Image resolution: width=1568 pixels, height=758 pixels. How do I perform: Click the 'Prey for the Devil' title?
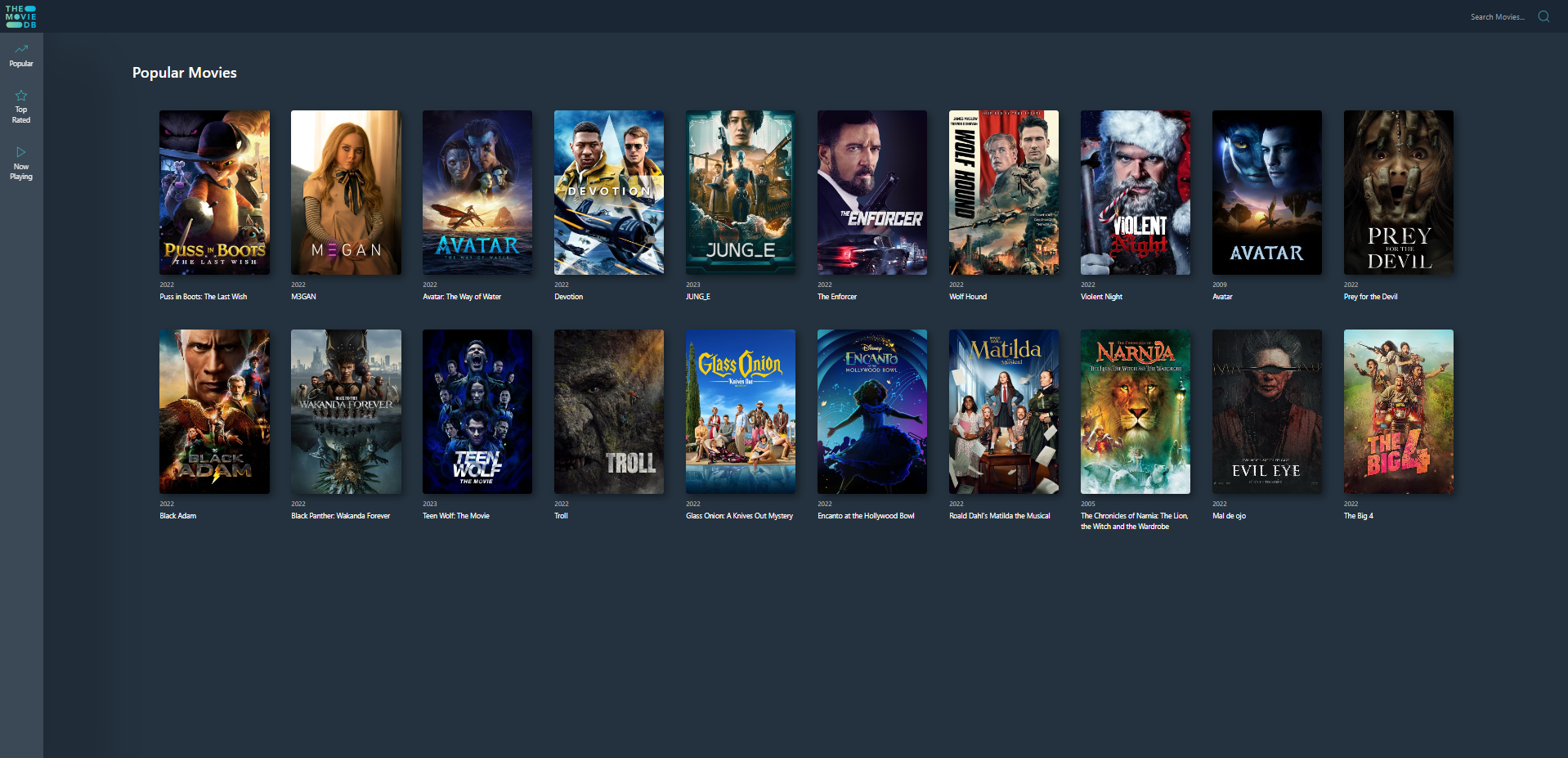pyautogui.click(x=1370, y=297)
